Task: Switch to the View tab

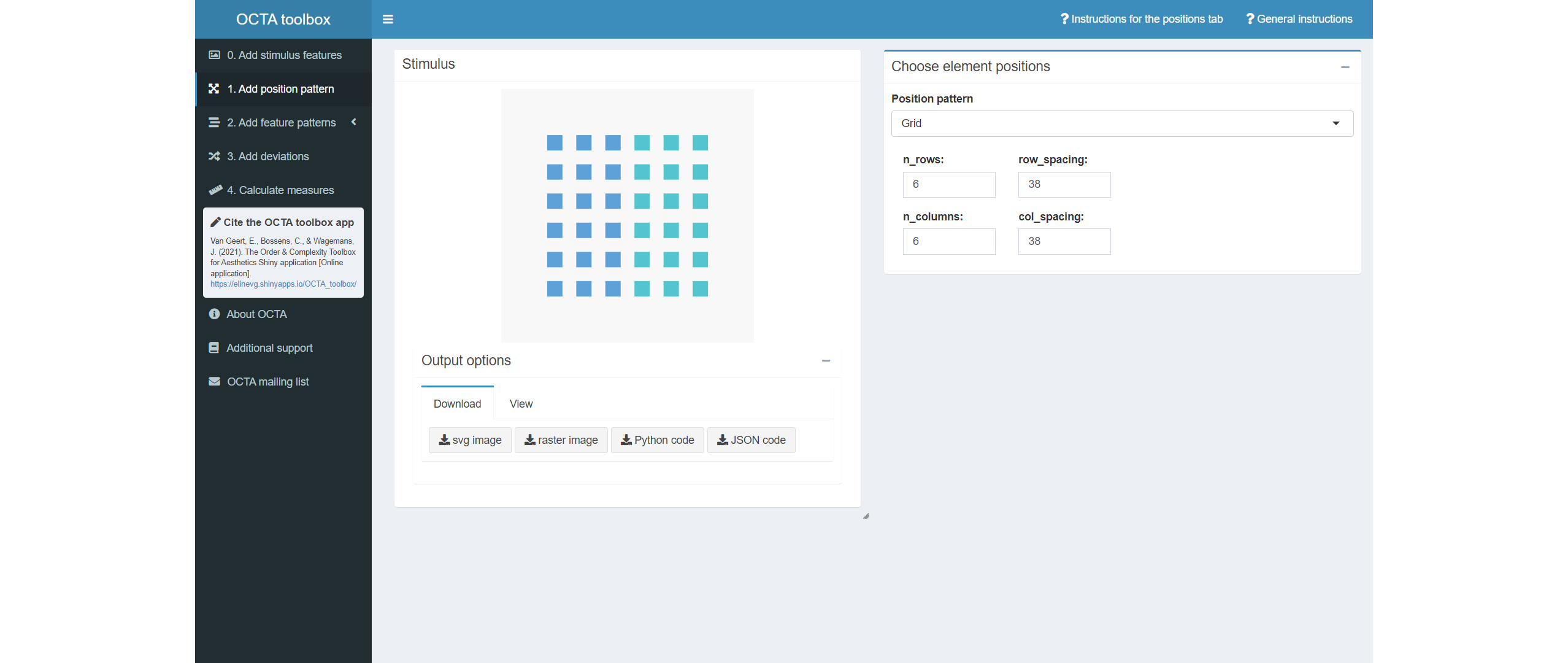Action: pyautogui.click(x=521, y=404)
